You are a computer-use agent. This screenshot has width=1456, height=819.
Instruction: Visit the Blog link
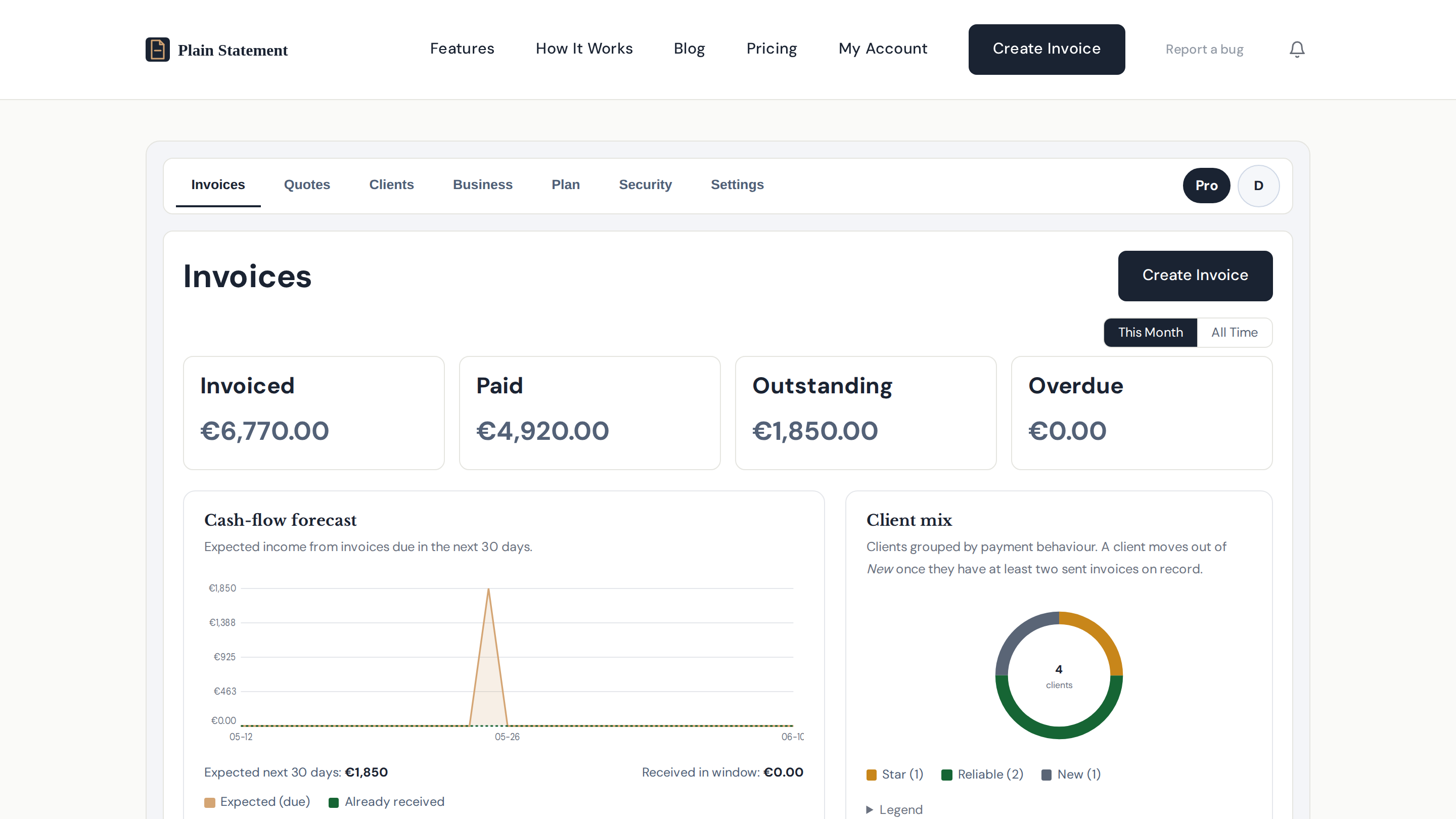click(x=689, y=49)
